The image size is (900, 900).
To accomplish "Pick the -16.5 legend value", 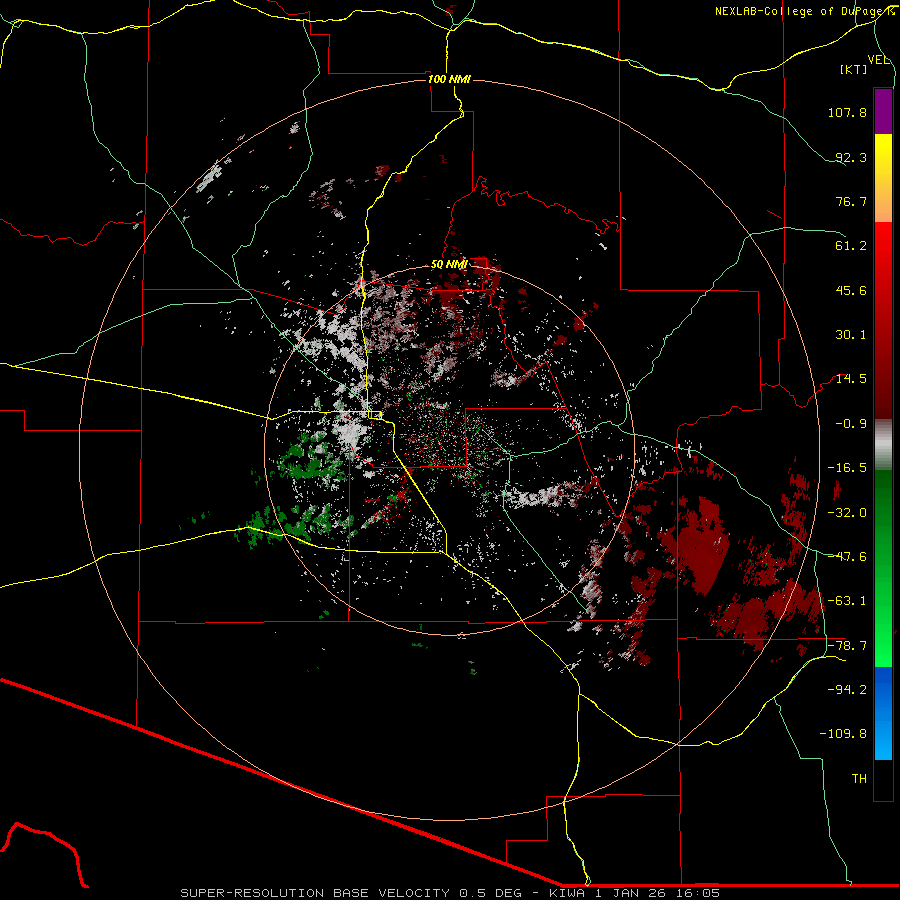I will [847, 468].
